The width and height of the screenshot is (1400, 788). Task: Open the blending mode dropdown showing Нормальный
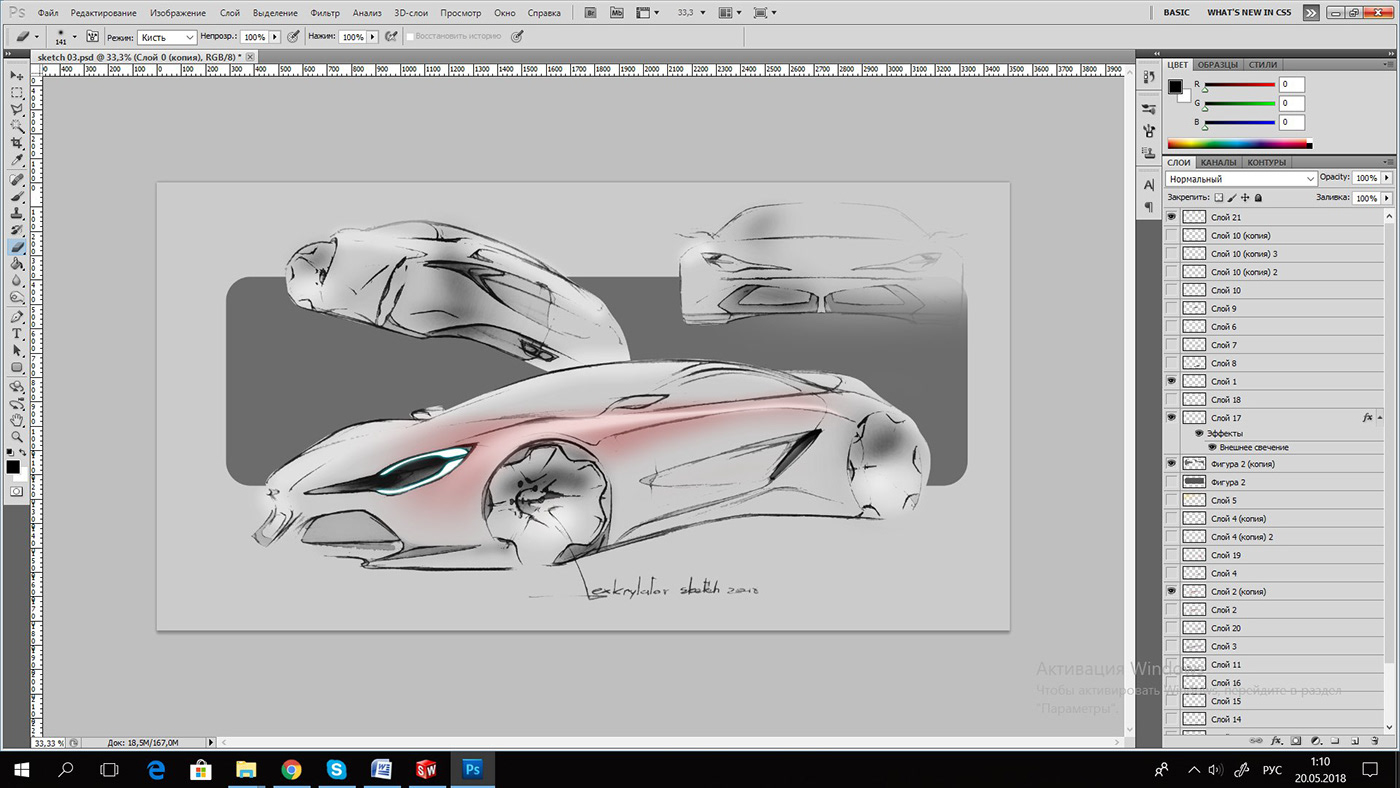1240,177
